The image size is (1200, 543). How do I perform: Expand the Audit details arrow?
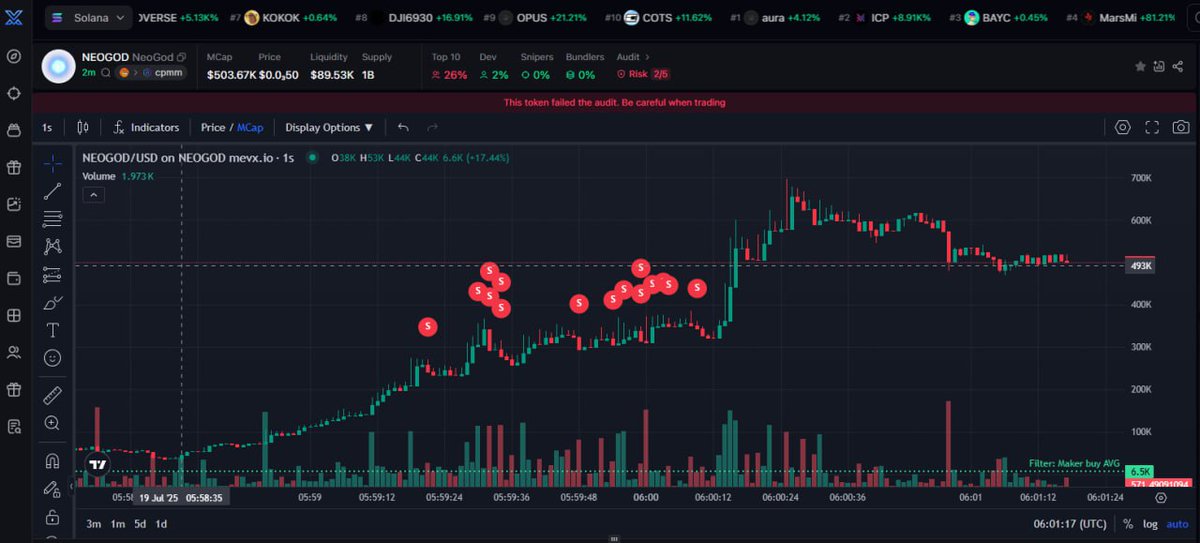pos(647,57)
